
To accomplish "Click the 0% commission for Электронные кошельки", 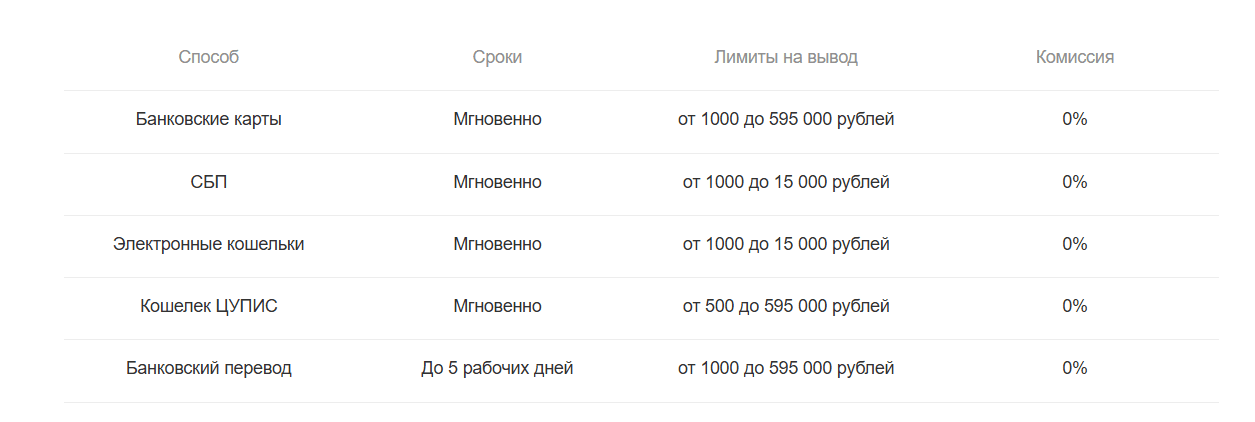I will coord(1075,244).
